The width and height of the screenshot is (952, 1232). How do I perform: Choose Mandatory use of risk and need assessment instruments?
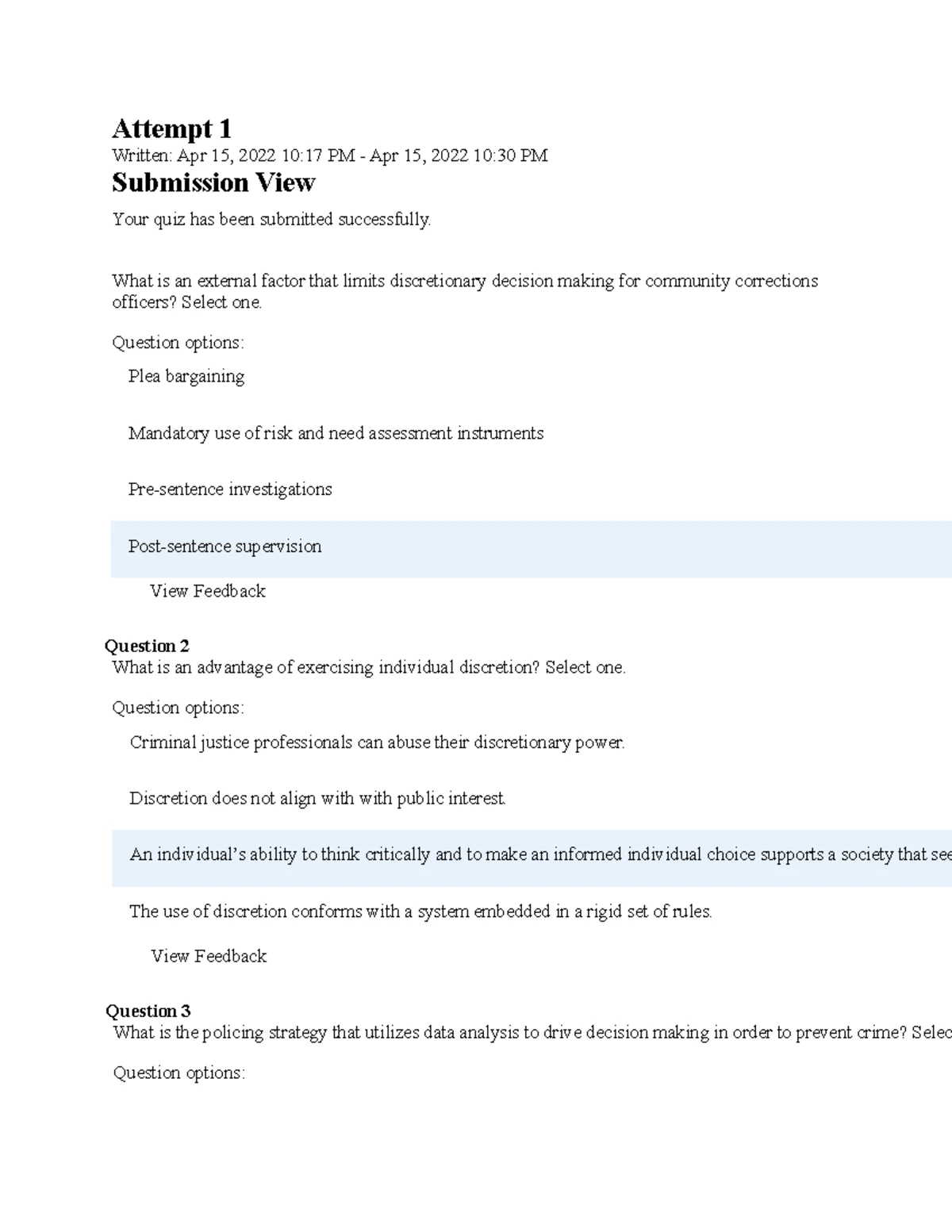click(336, 433)
